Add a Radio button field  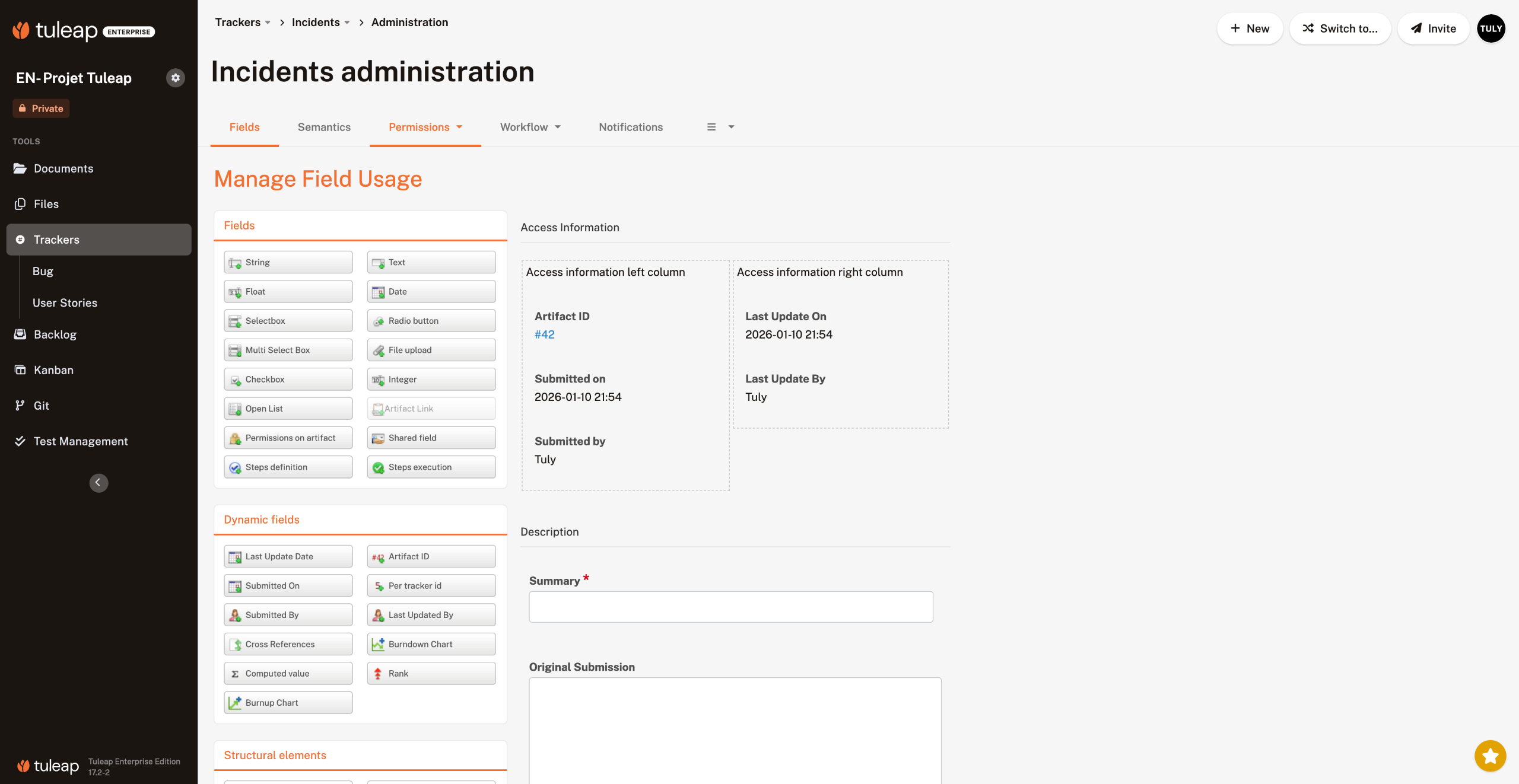tap(431, 321)
